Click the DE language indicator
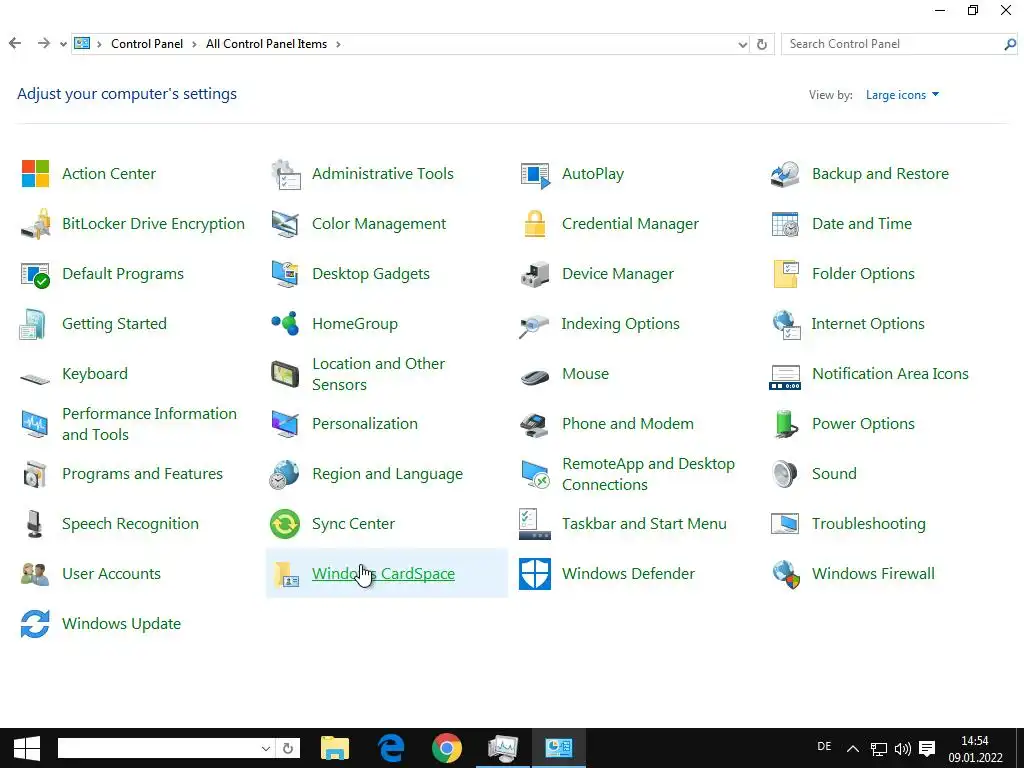The image size is (1024, 768). tap(824, 746)
